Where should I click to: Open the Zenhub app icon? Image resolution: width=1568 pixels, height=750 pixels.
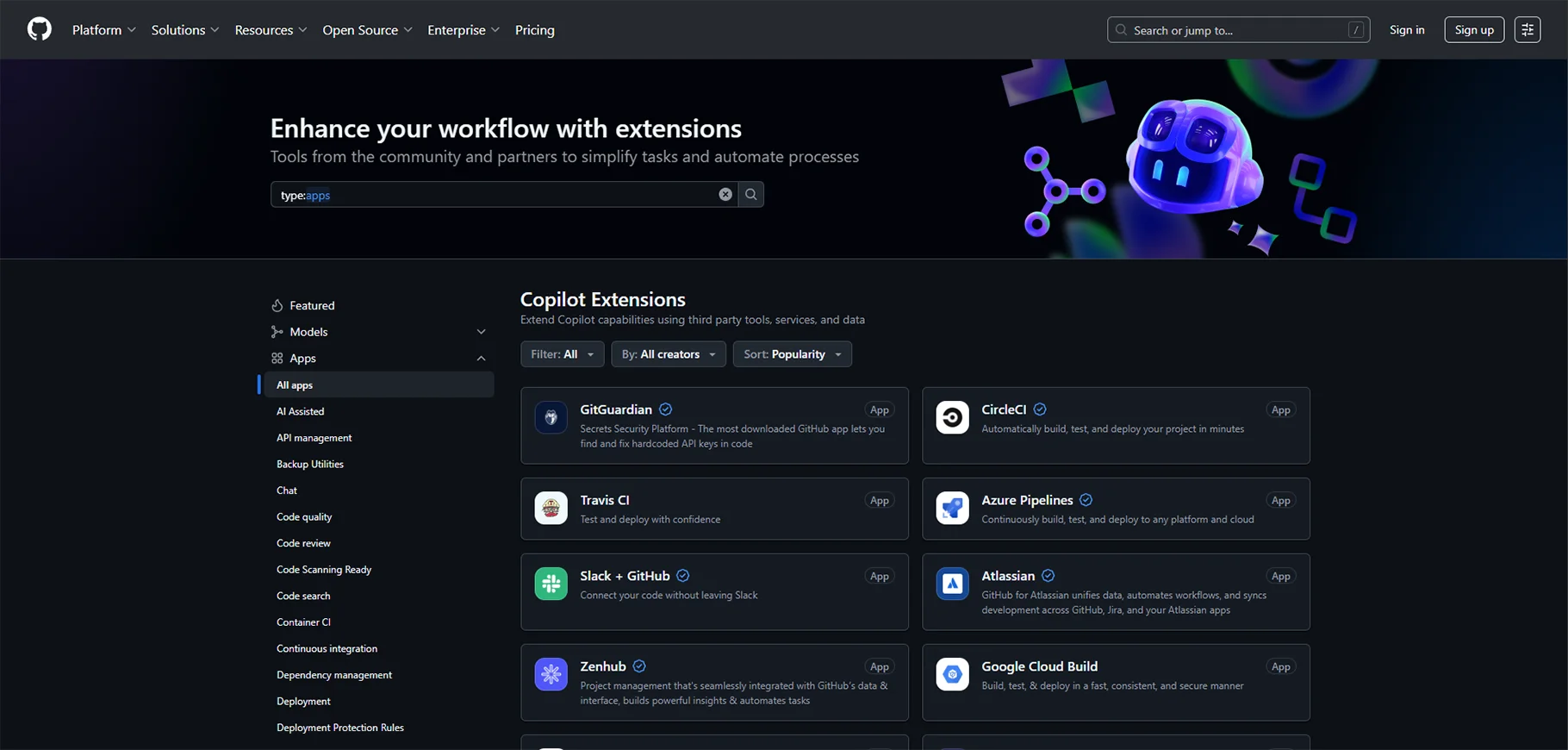[x=551, y=675]
